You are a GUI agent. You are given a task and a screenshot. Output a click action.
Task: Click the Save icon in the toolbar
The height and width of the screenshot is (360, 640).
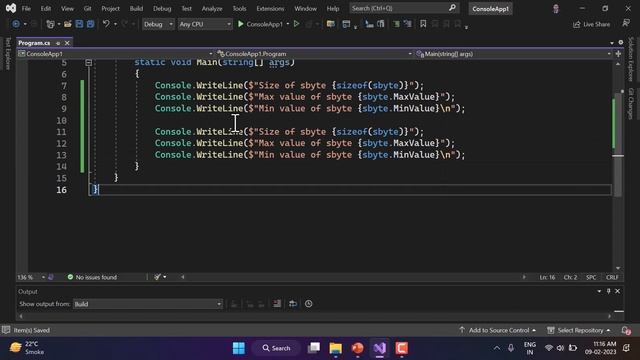(x=79, y=24)
